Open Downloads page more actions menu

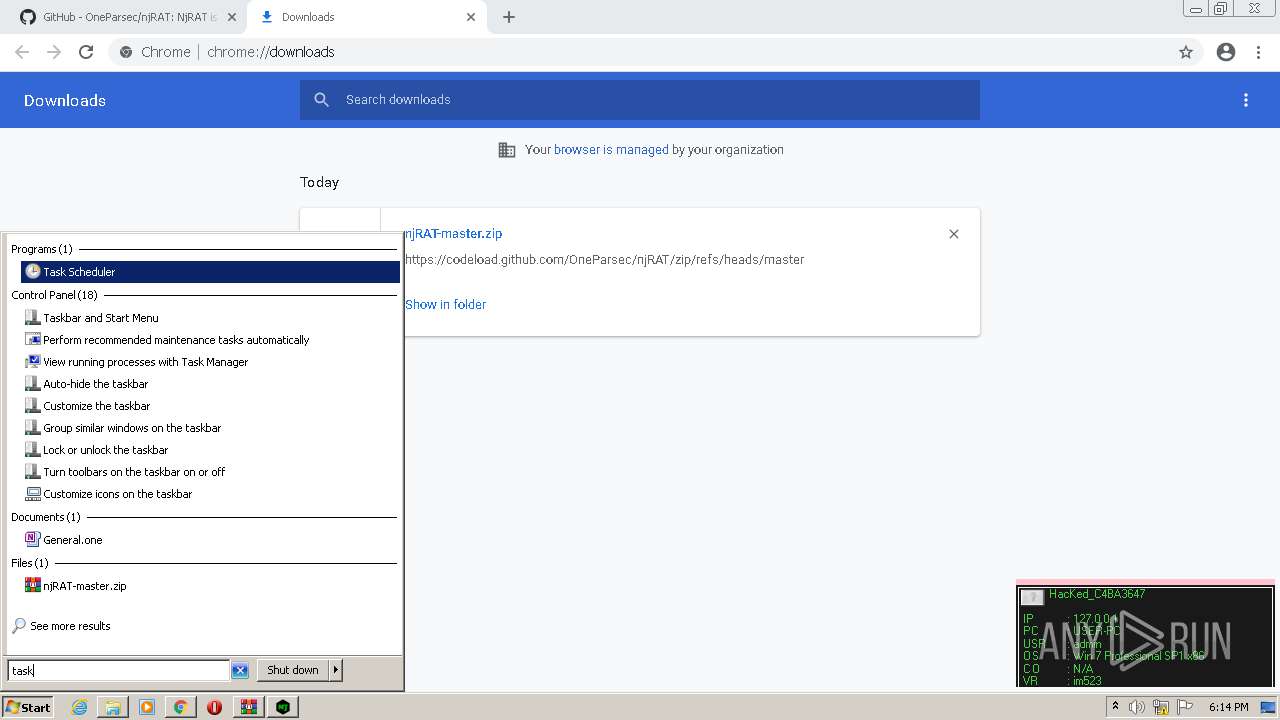pos(1246,100)
